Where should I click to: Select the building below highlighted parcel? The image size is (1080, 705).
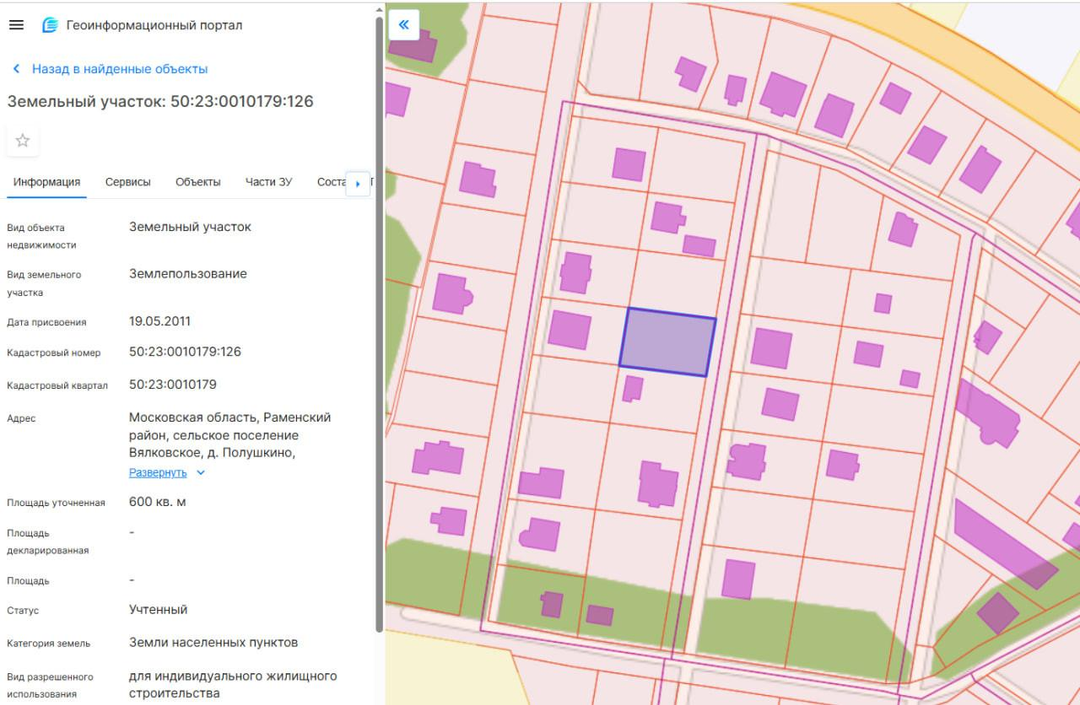click(x=632, y=388)
